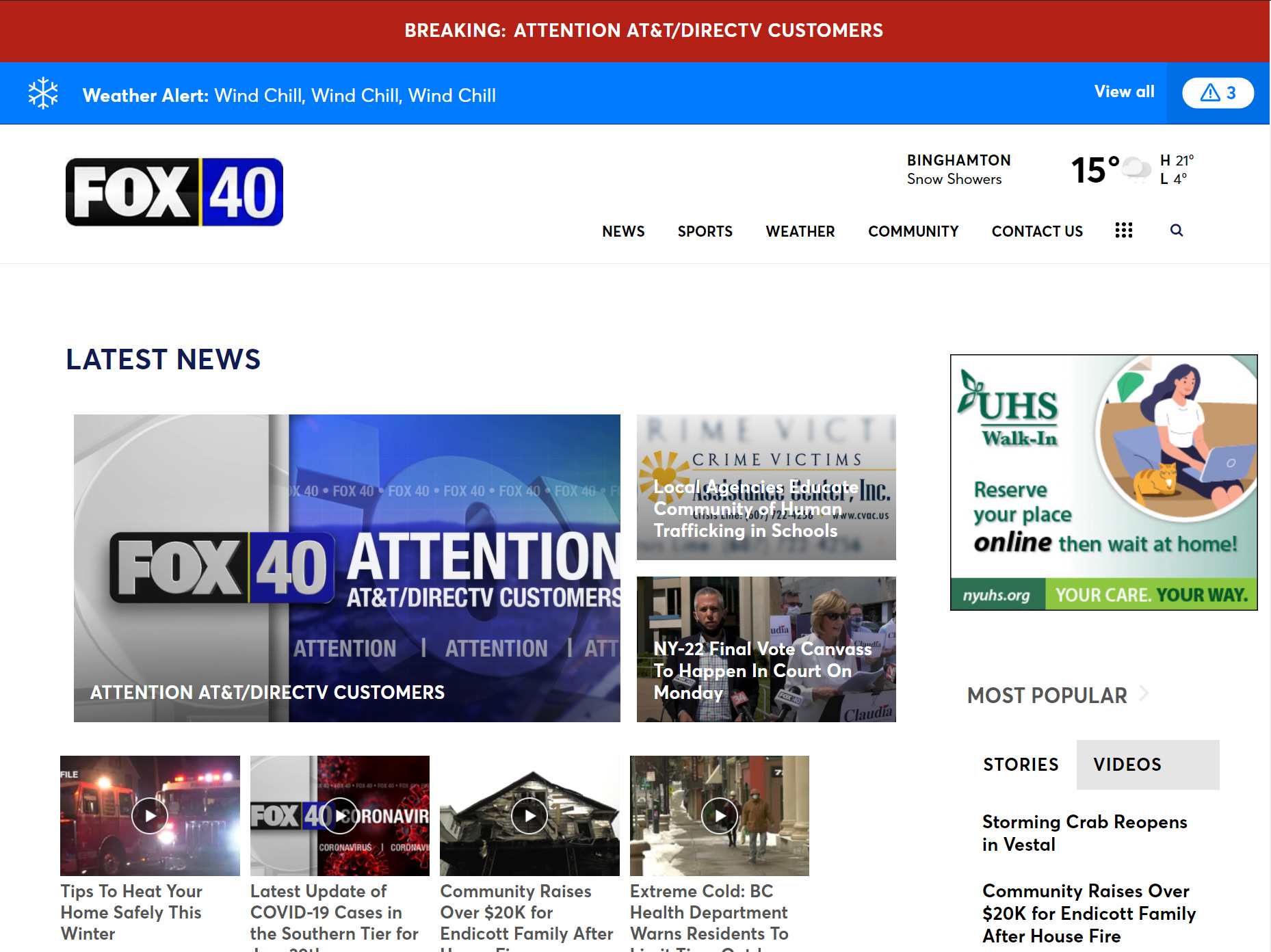Open the alert count badge showing 3
This screenshot has height=952, width=1271.
tap(1218, 93)
